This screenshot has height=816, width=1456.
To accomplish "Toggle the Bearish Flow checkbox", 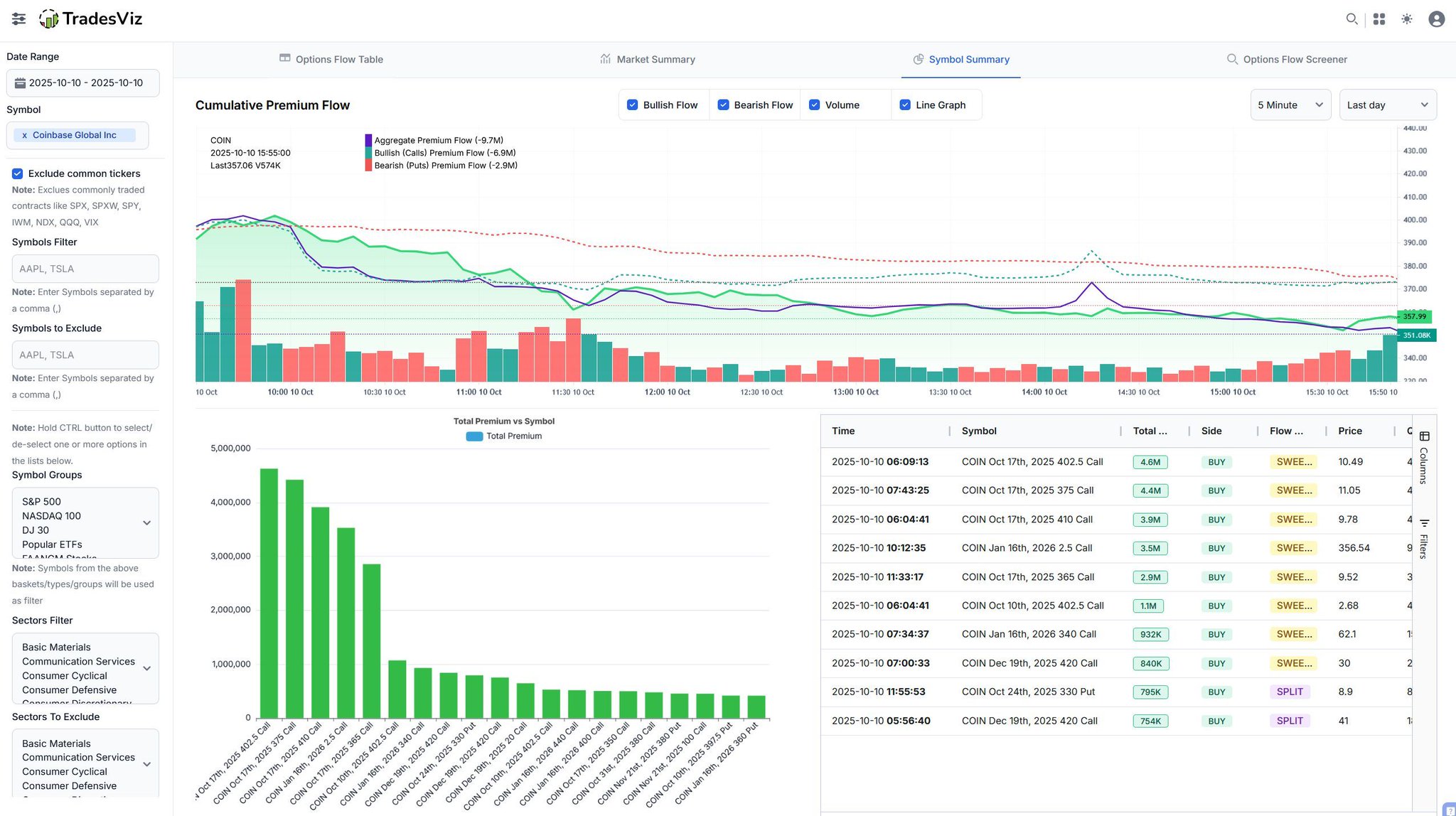I will tap(723, 105).
